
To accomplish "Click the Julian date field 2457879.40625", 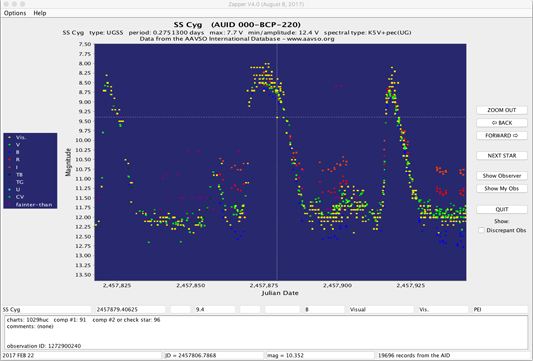I will point(131,309).
